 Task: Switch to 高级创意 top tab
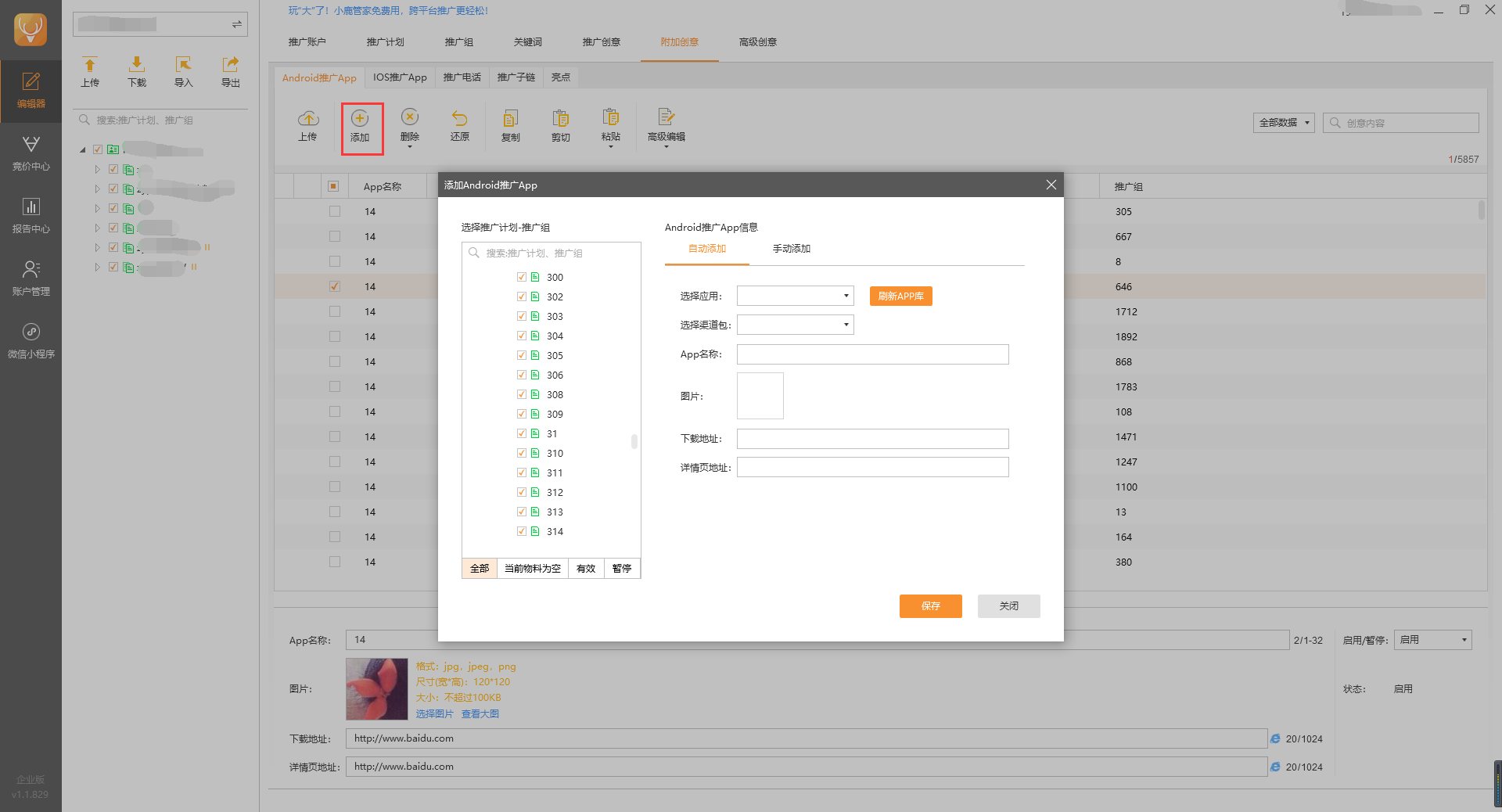(x=758, y=42)
